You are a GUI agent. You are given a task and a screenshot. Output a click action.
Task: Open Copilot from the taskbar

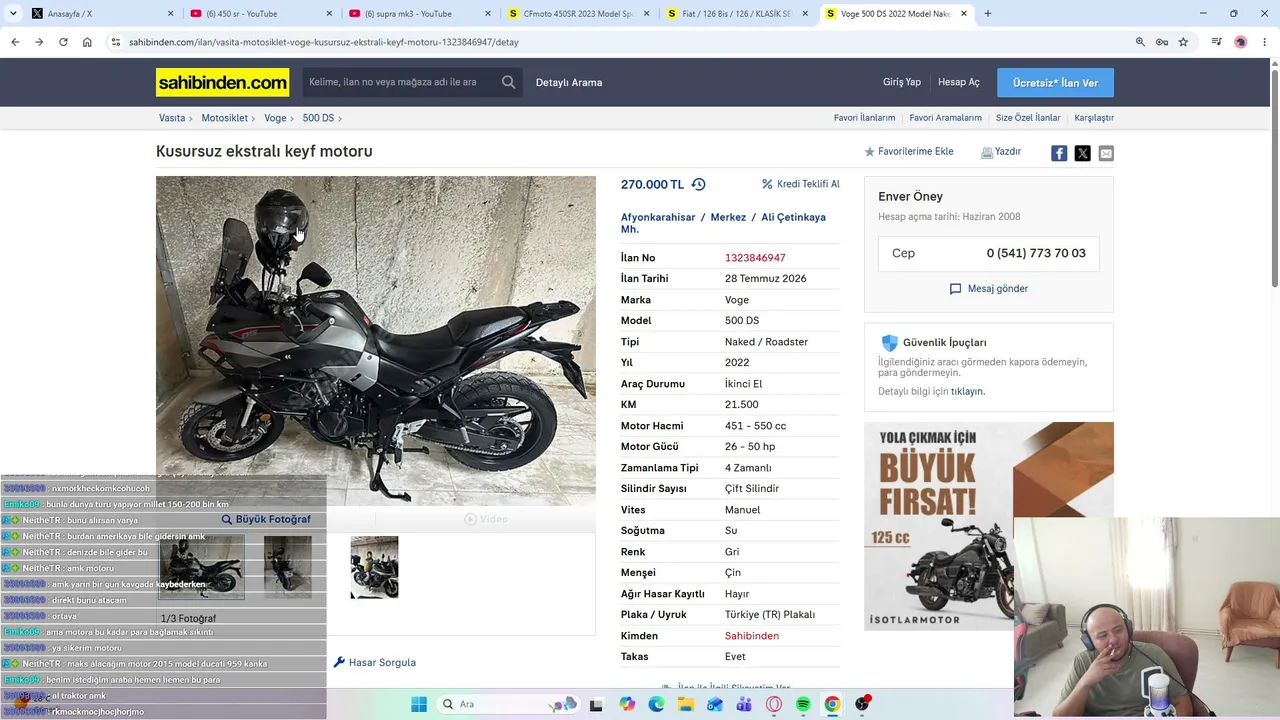627,704
